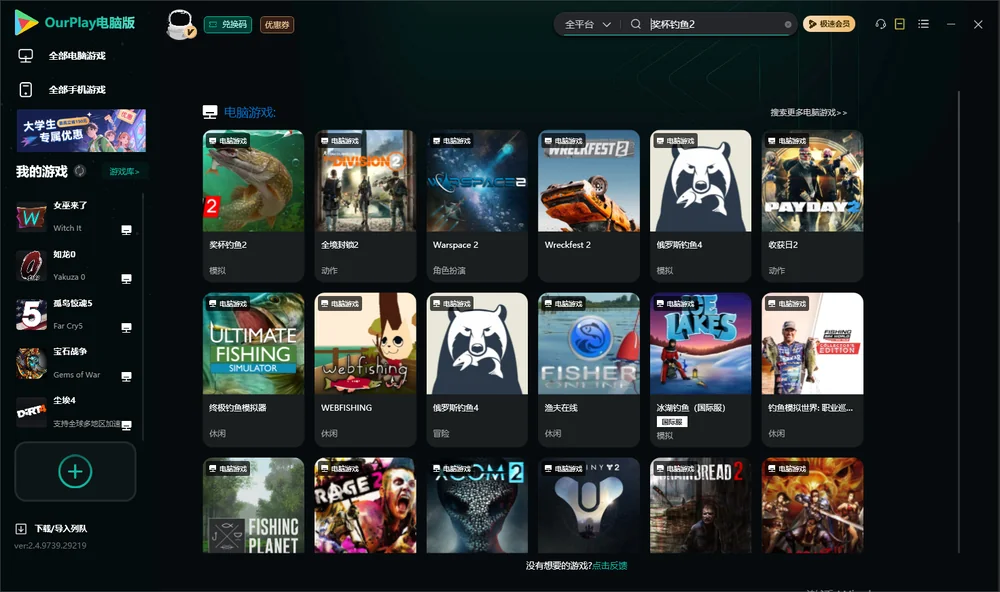Click the PC icon on the 尘埃4 row

pyautogui.click(x=126, y=426)
